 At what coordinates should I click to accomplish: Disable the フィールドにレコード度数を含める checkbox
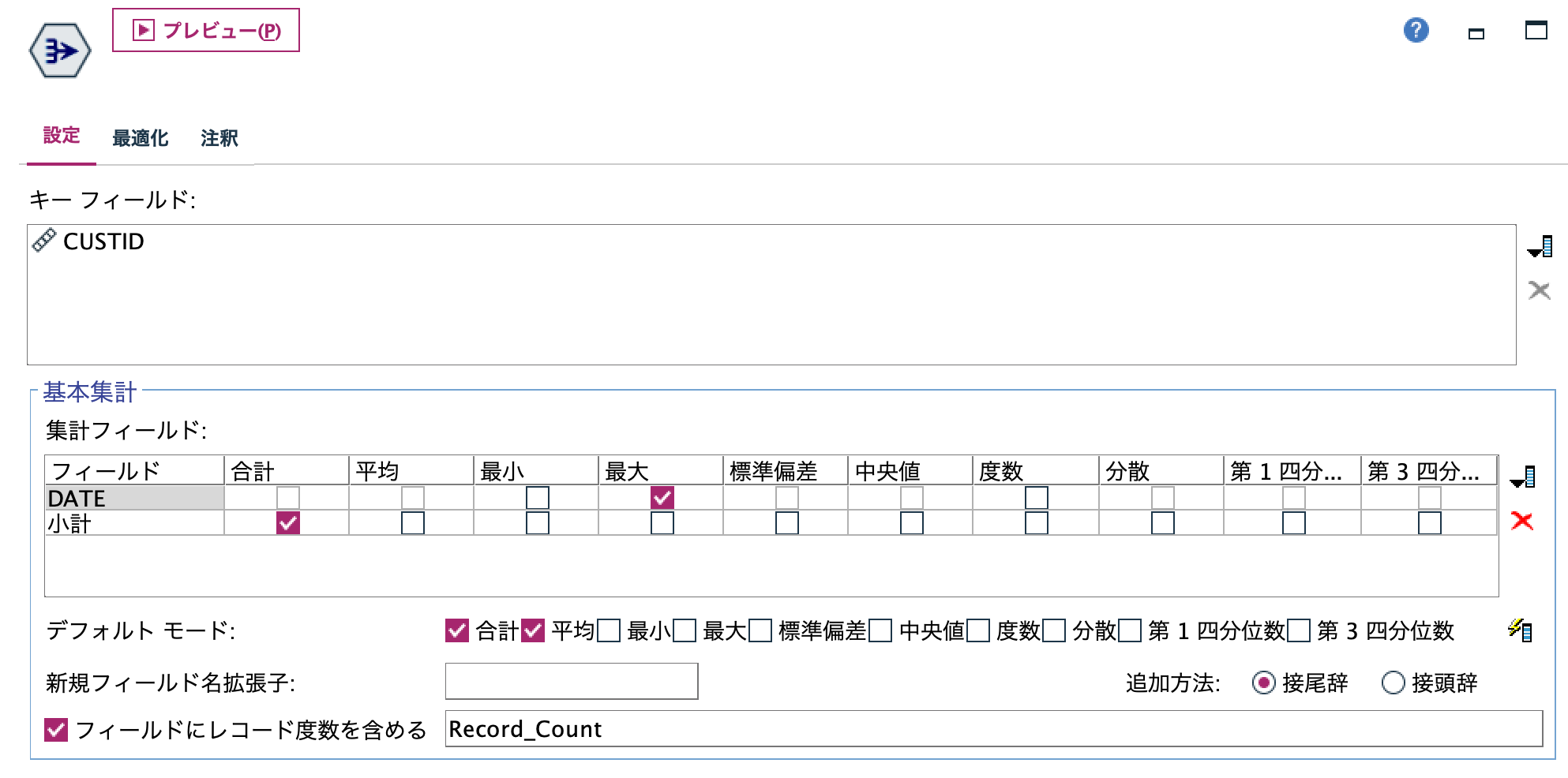[x=55, y=730]
